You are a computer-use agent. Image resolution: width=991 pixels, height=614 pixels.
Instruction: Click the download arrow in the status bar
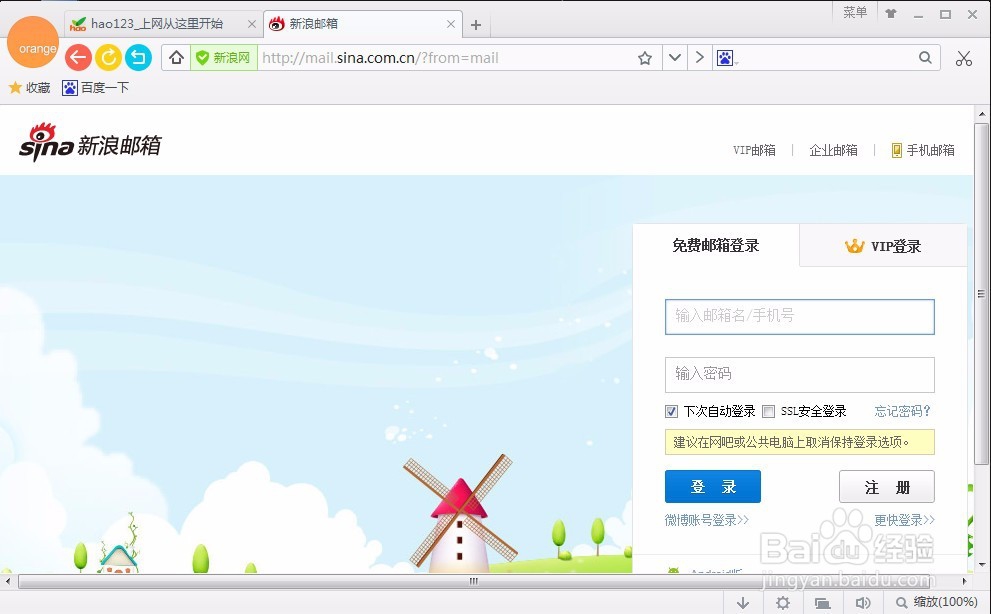tap(742, 601)
